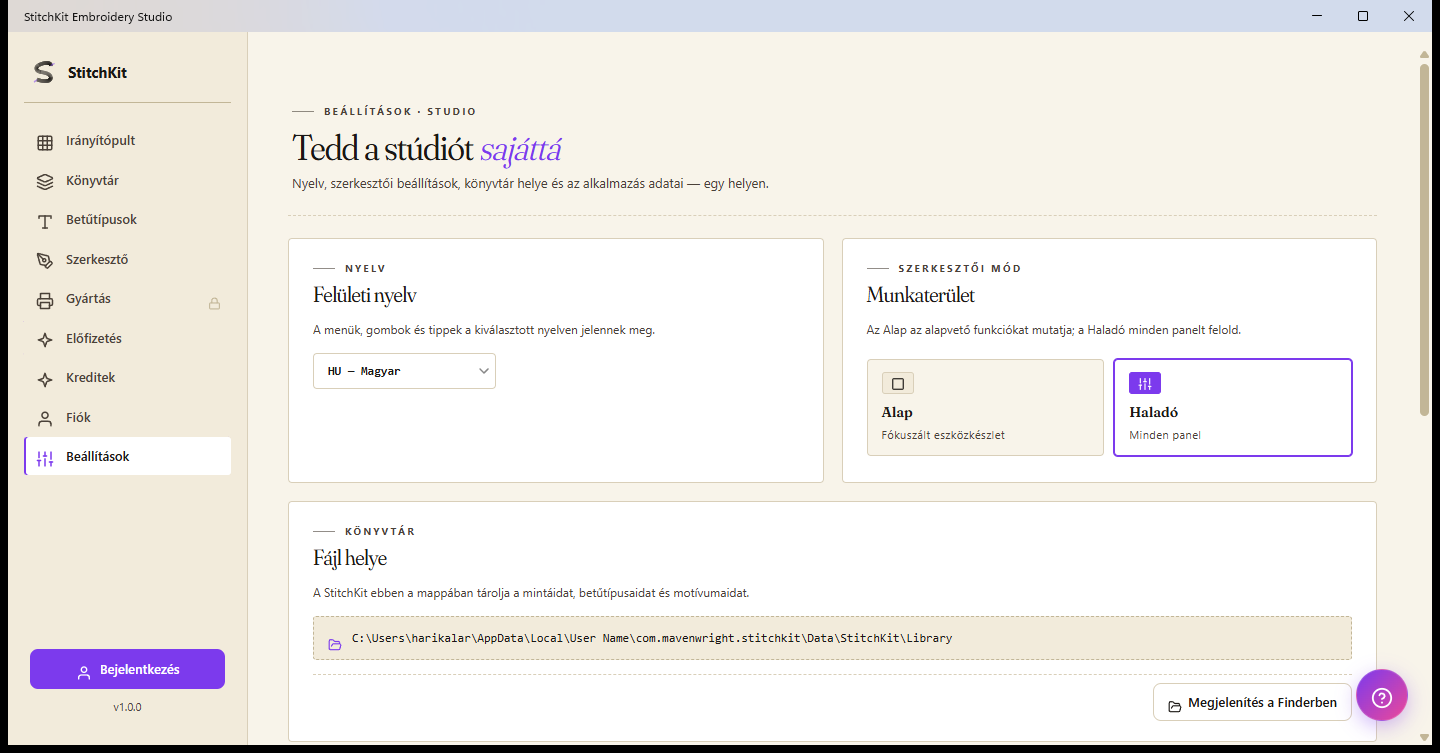Click the Betűtípusok T icon
Screen dimensions: 1440x753
(x=45, y=221)
